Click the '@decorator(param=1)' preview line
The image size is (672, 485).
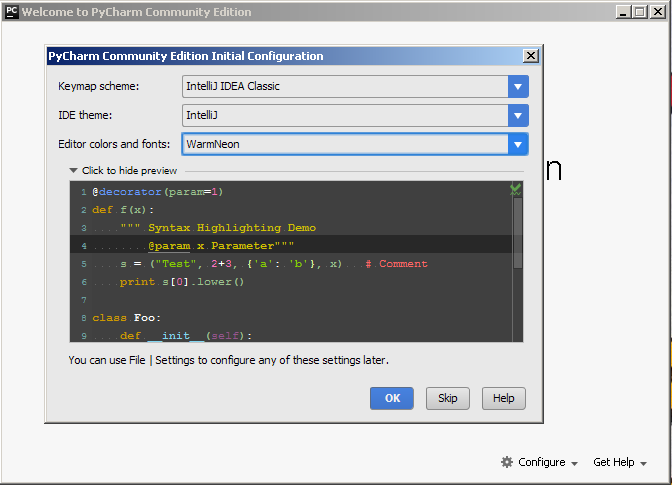[158, 192]
